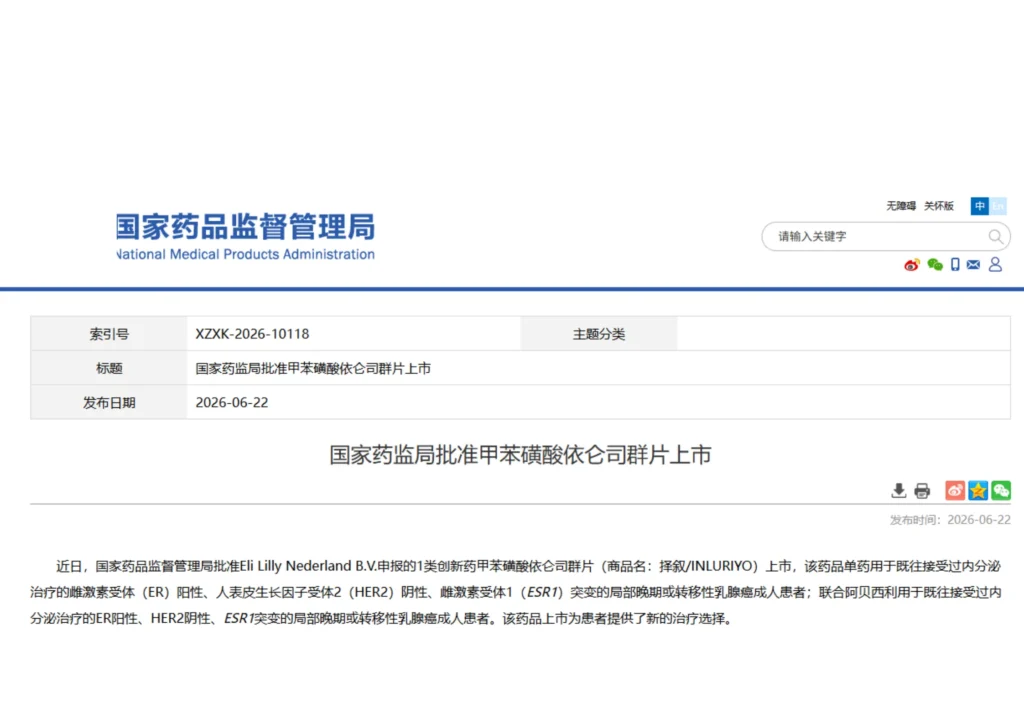
Task: Switch language to En
Action: [998, 206]
